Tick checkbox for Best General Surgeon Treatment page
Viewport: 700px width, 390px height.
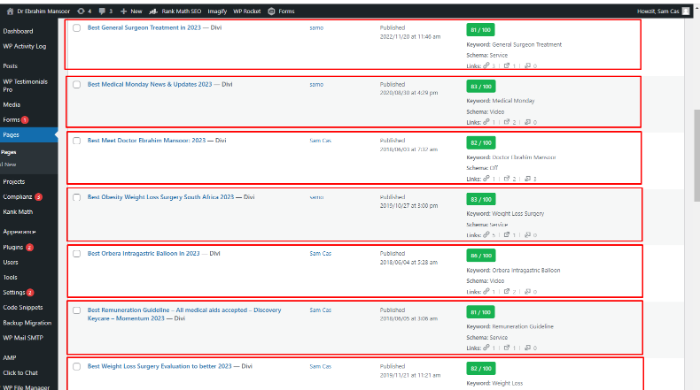click(77, 28)
